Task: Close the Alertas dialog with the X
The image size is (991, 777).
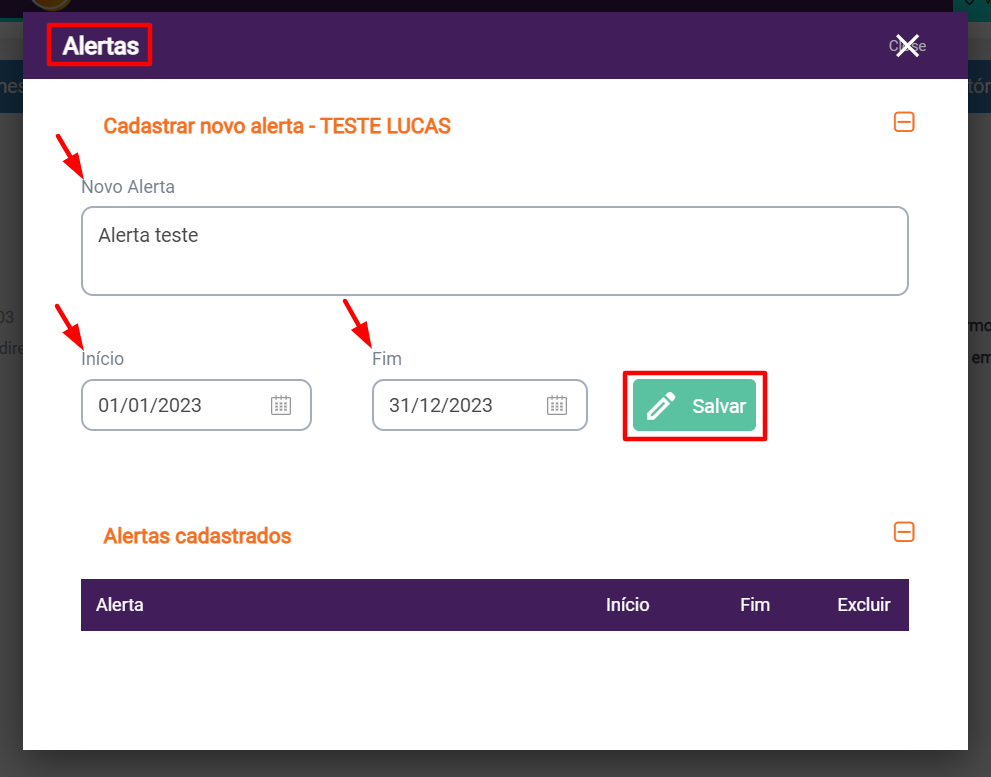Action: point(907,46)
